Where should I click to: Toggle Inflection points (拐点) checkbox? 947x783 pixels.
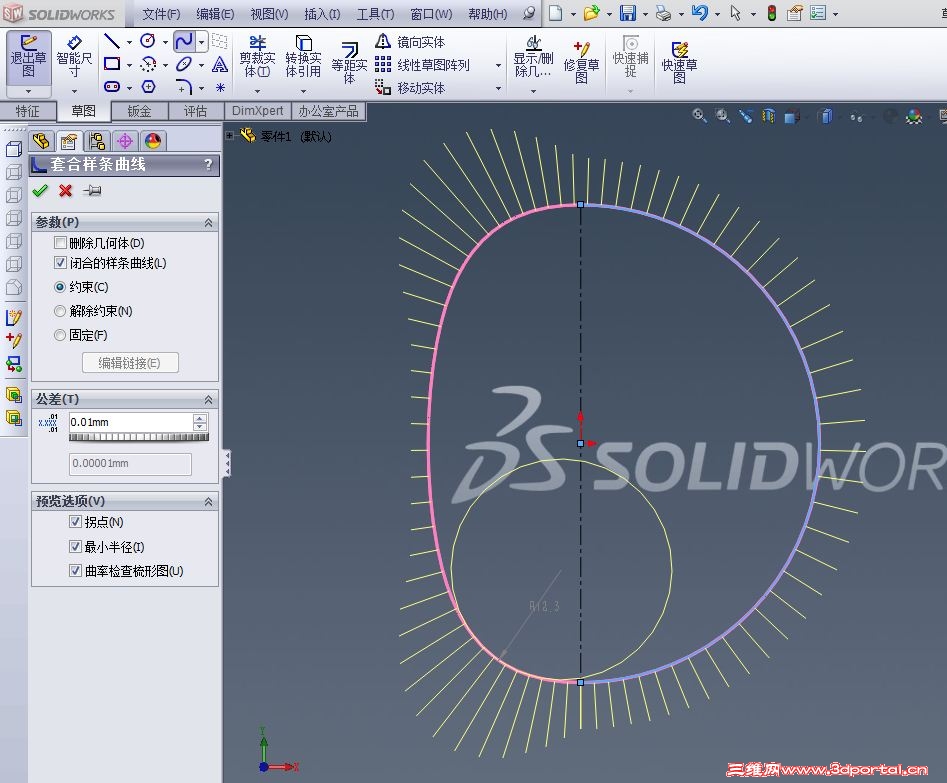point(75,521)
